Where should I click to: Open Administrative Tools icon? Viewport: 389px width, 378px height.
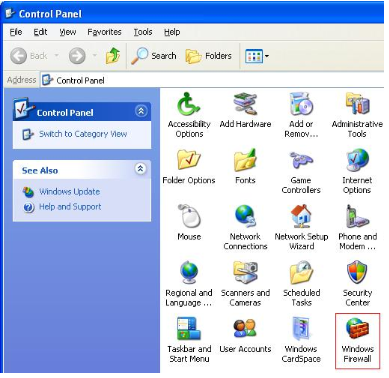click(357, 115)
